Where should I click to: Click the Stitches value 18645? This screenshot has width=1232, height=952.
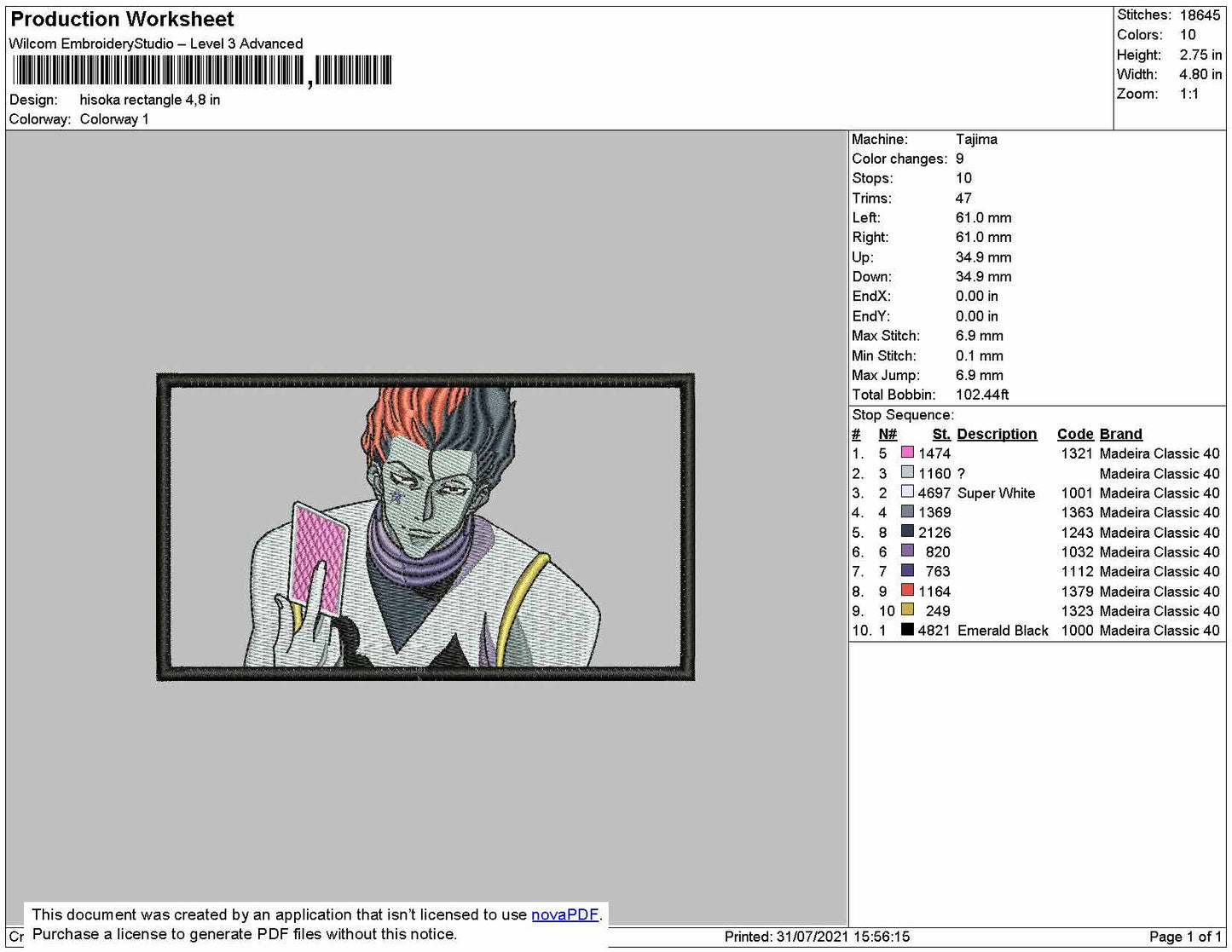tap(1200, 15)
